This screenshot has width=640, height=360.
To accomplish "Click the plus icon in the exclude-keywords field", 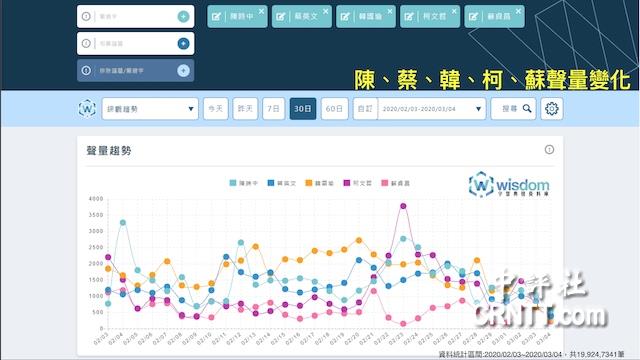I will coord(183,71).
